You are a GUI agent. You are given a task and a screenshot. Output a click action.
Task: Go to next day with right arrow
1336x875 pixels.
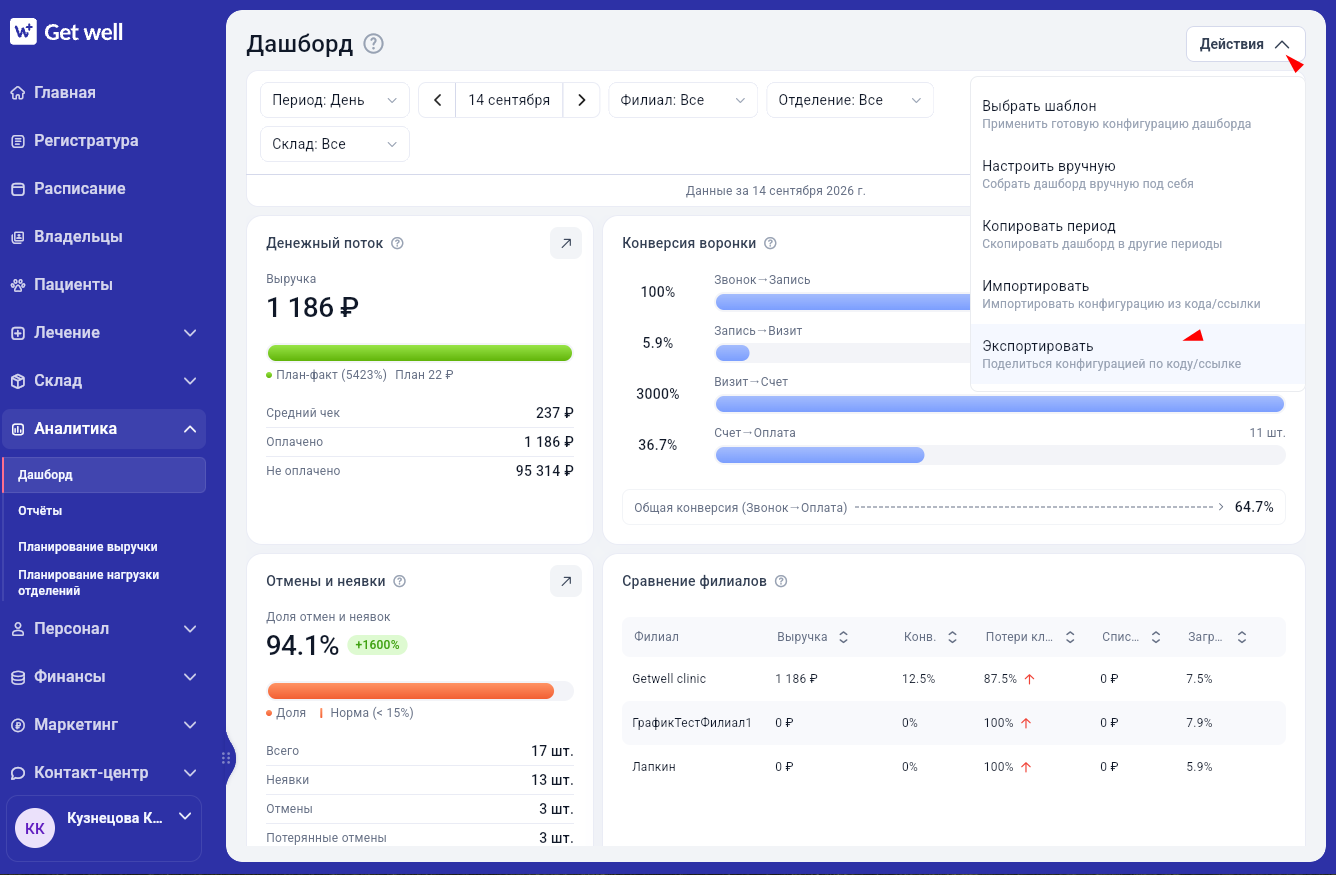(x=581, y=100)
